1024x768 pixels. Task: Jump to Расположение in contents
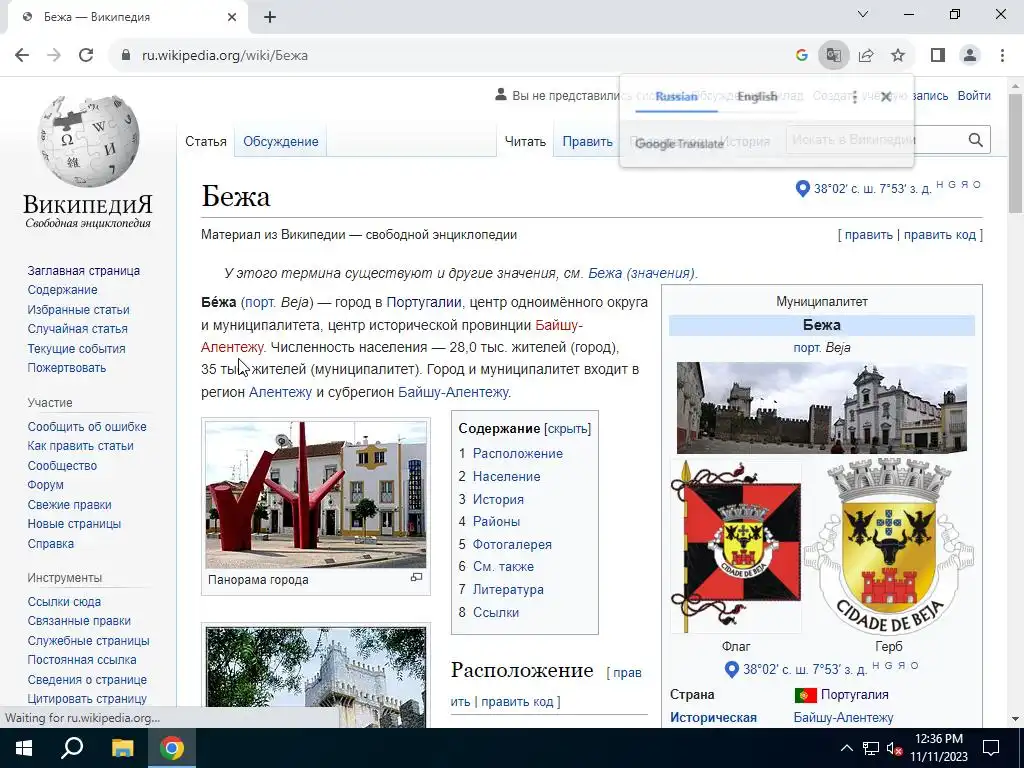click(x=517, y=454)
